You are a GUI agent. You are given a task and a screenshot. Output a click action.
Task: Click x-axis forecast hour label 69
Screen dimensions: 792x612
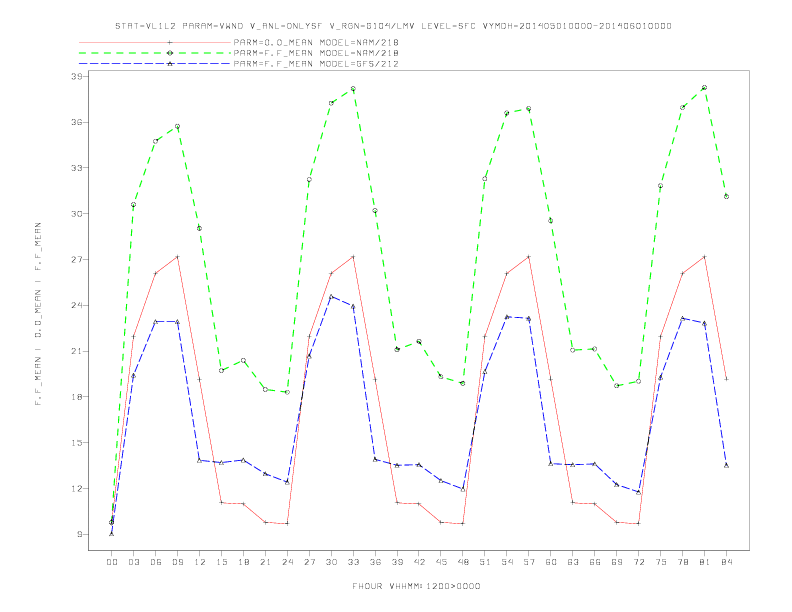[x=617, y=562]
